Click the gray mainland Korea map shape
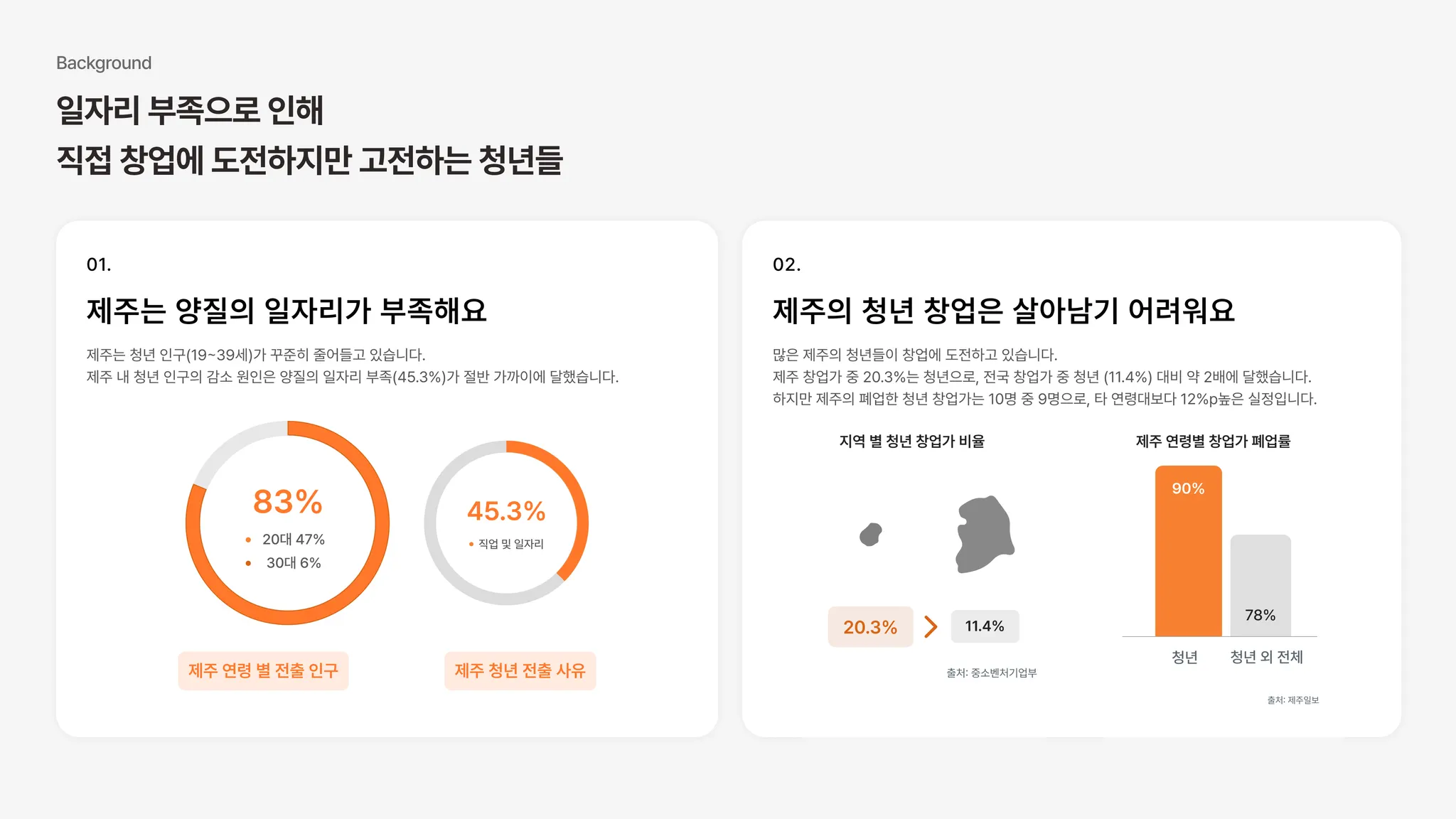 pos(985,535)
